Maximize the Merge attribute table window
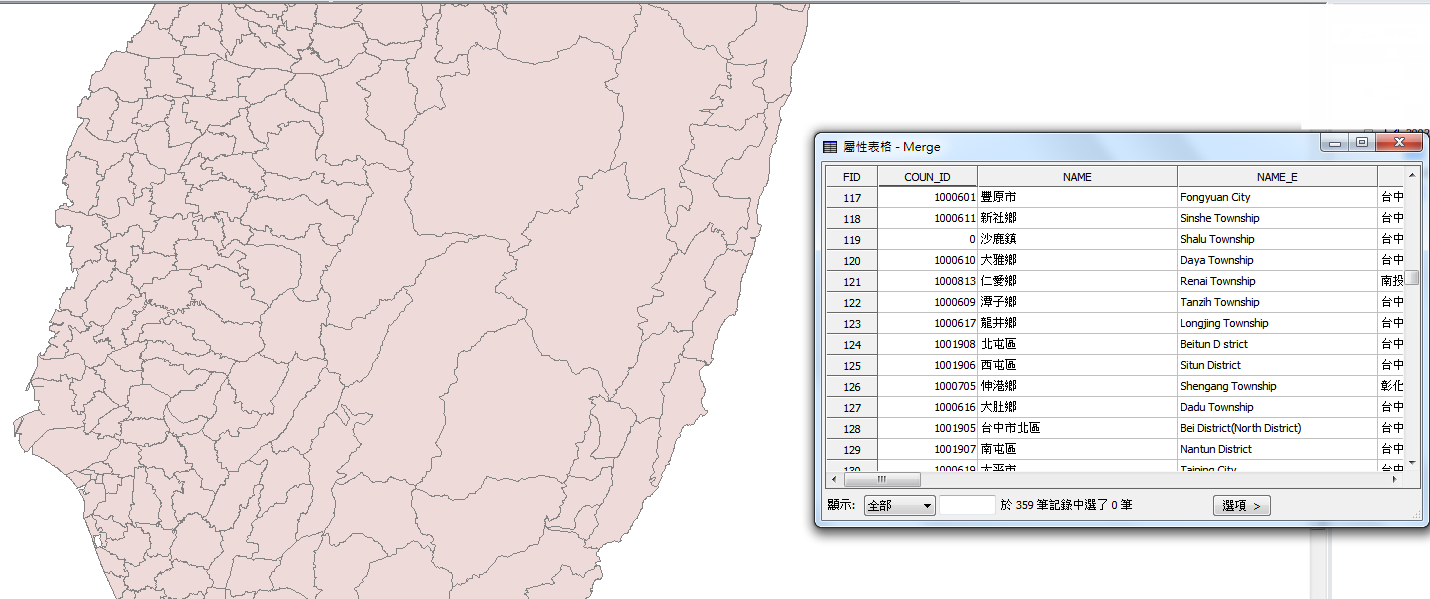 (1361, 144)
